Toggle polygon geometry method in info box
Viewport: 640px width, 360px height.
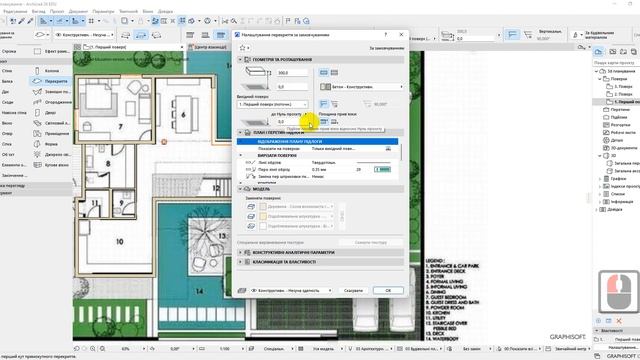pyautogui.click(x=125, y=35)
